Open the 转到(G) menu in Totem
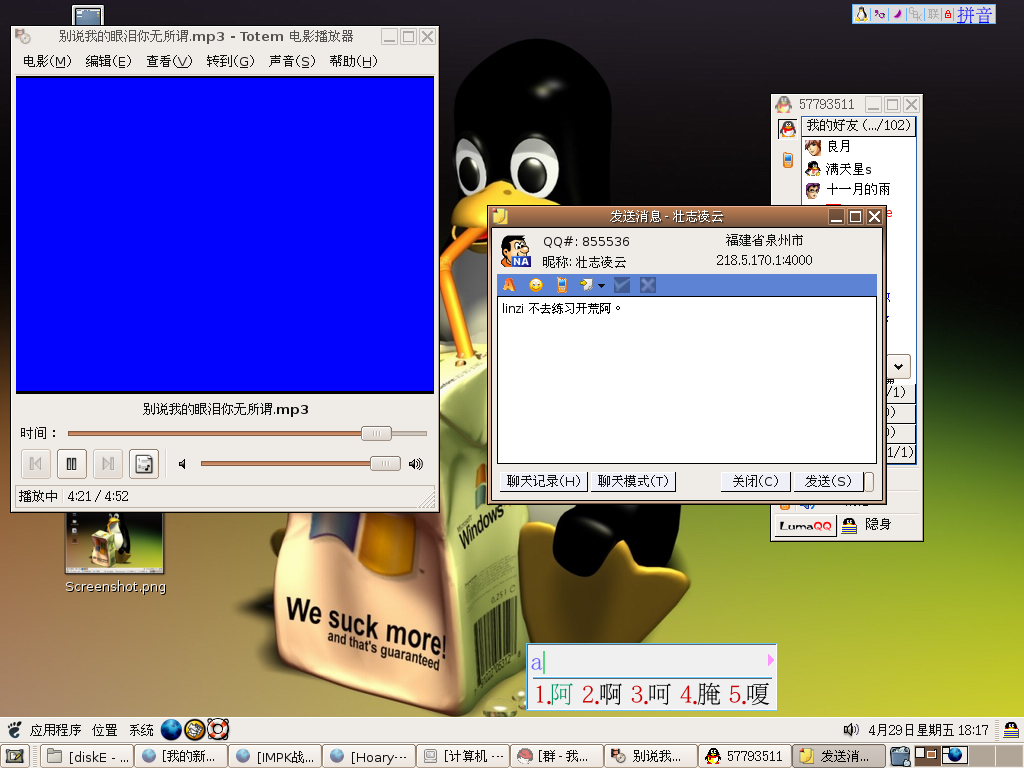 [x=231, y=61]
